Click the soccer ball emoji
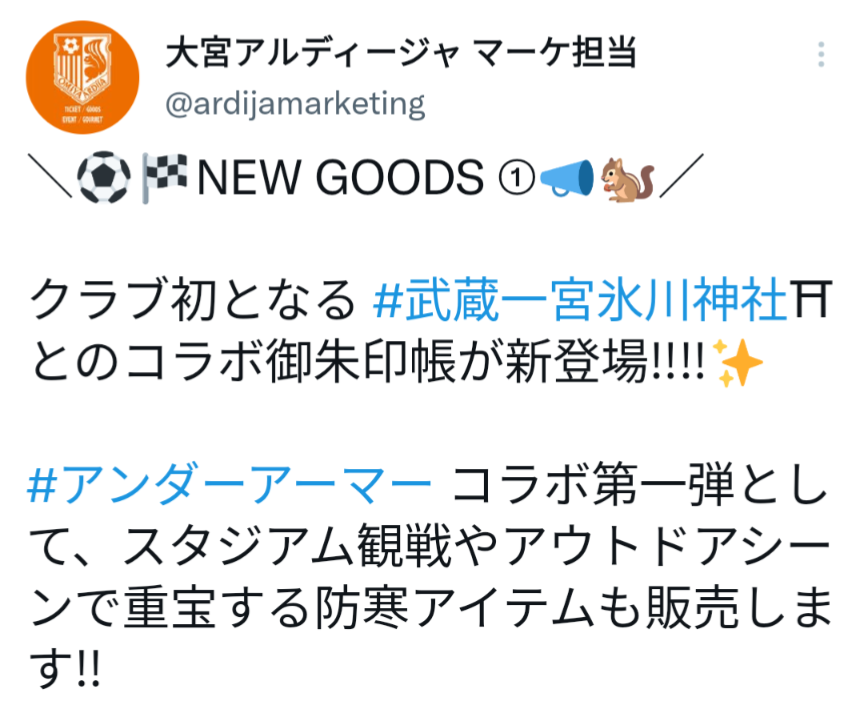 (x=103, y=177)
